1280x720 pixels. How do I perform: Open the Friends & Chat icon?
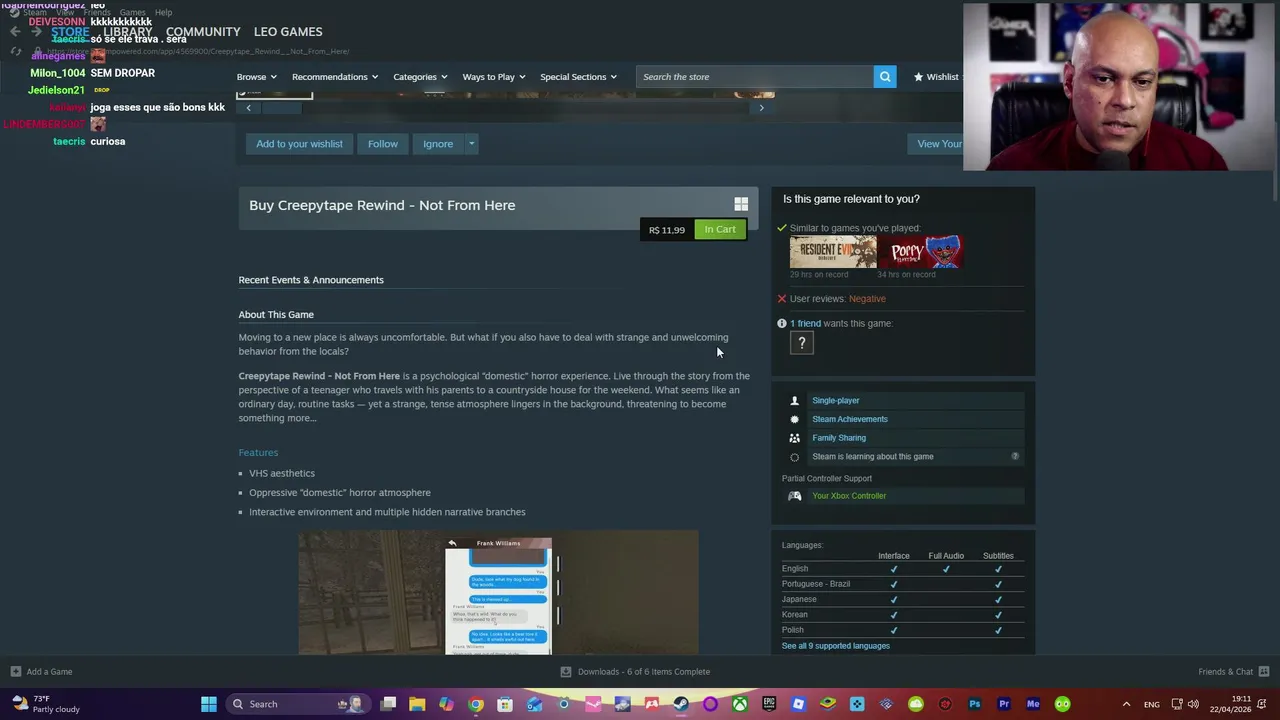(1264, 672)
